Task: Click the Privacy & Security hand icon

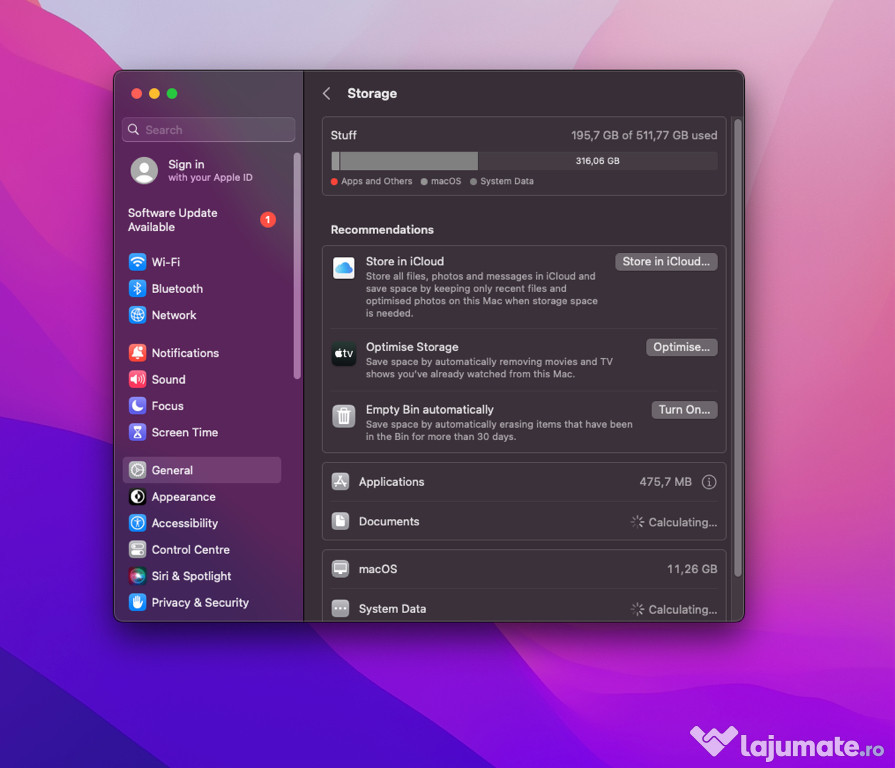Action: (x=137, y=603)
